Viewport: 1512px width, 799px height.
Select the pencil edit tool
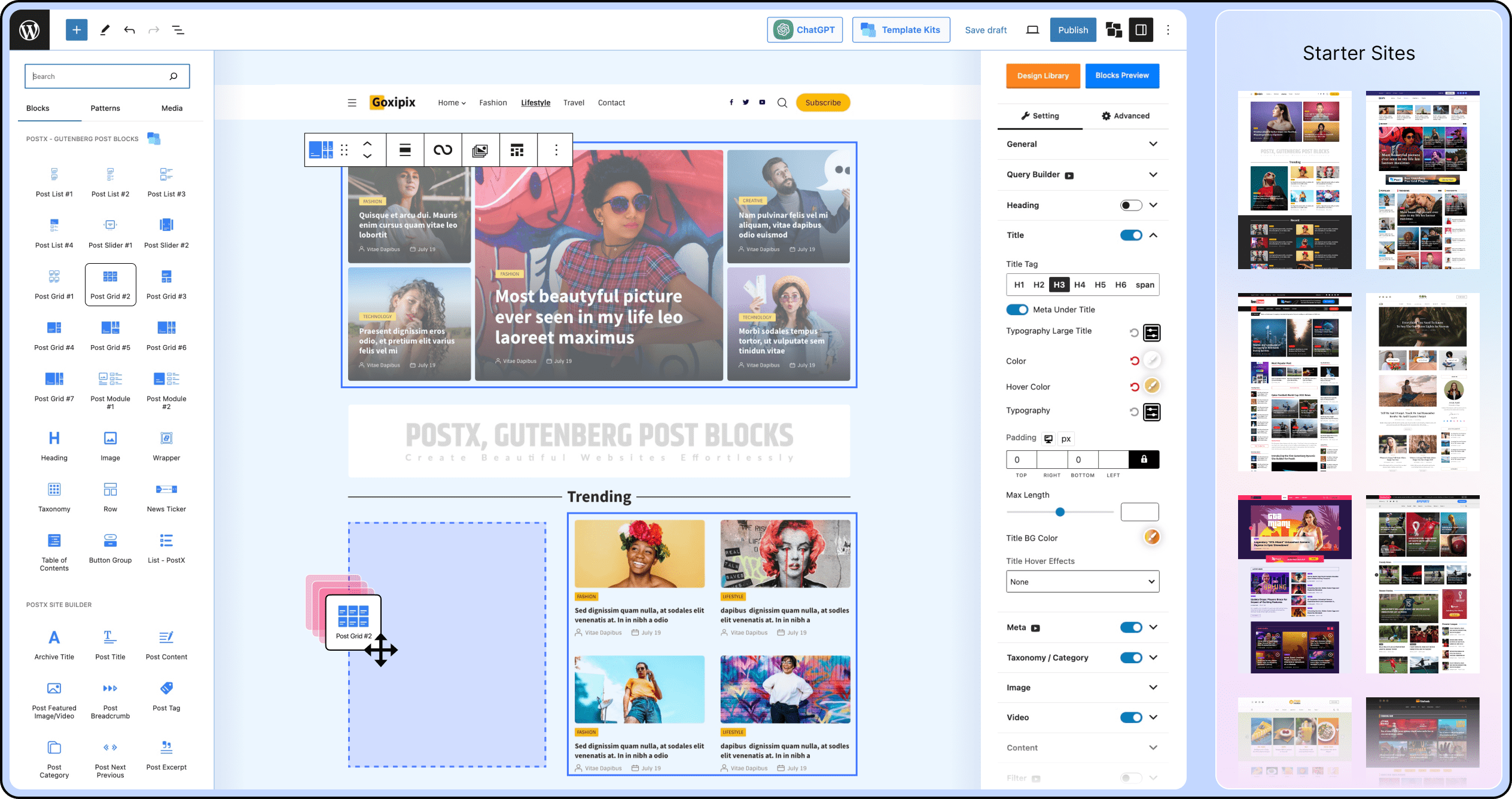[x=105, y=29]
